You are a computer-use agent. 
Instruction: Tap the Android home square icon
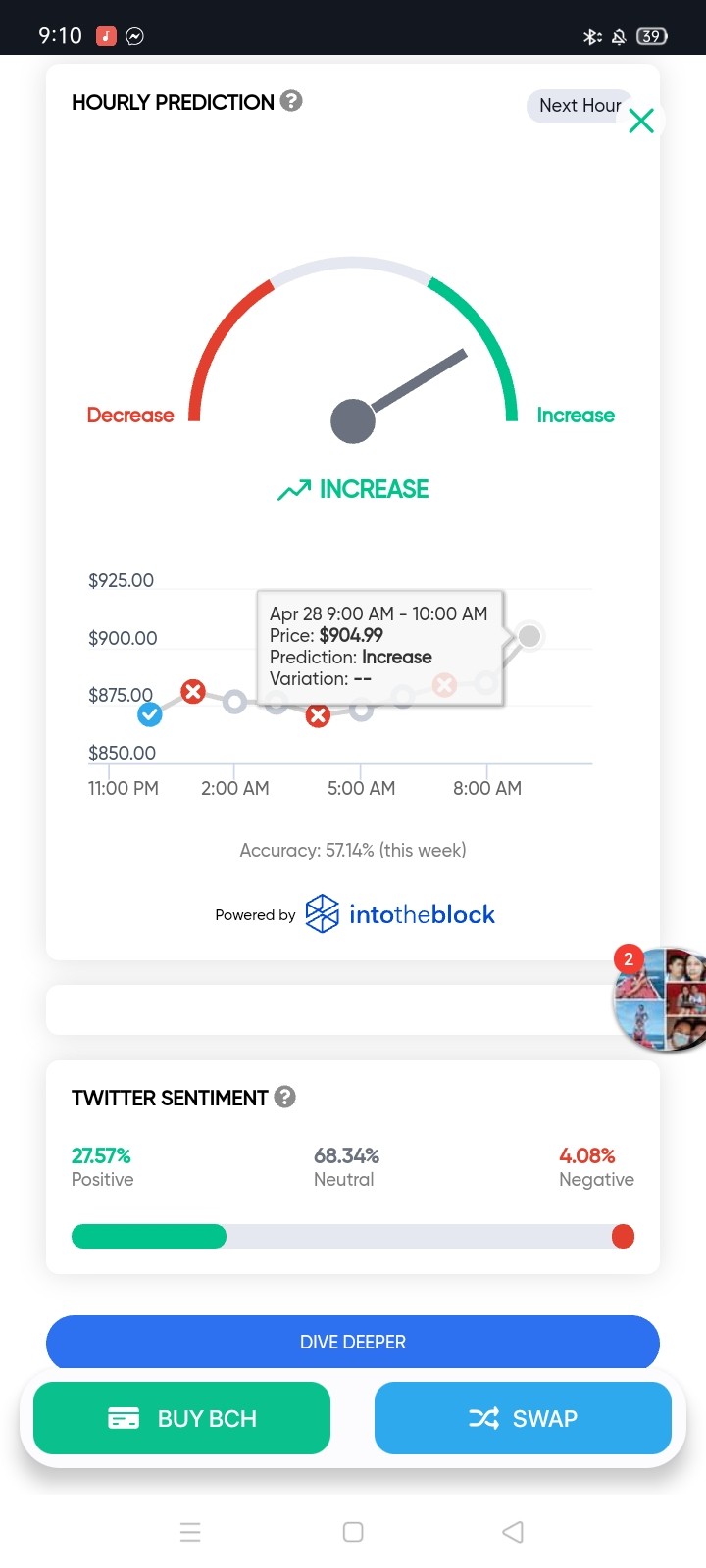(353, 1532)
